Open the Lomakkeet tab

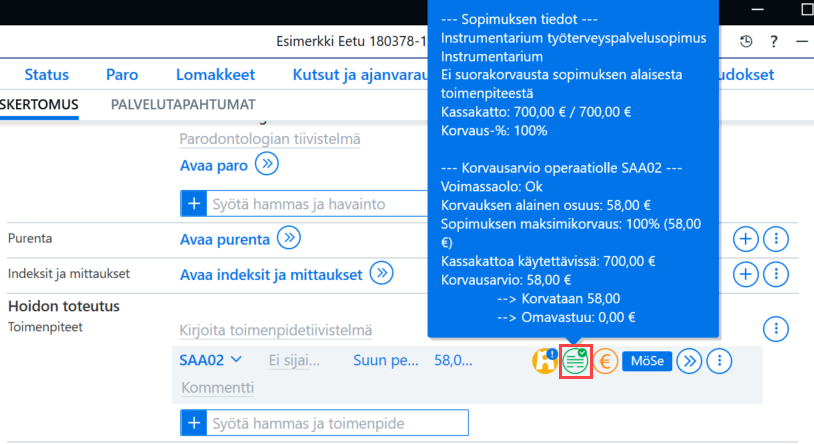[x=215, y=74]
